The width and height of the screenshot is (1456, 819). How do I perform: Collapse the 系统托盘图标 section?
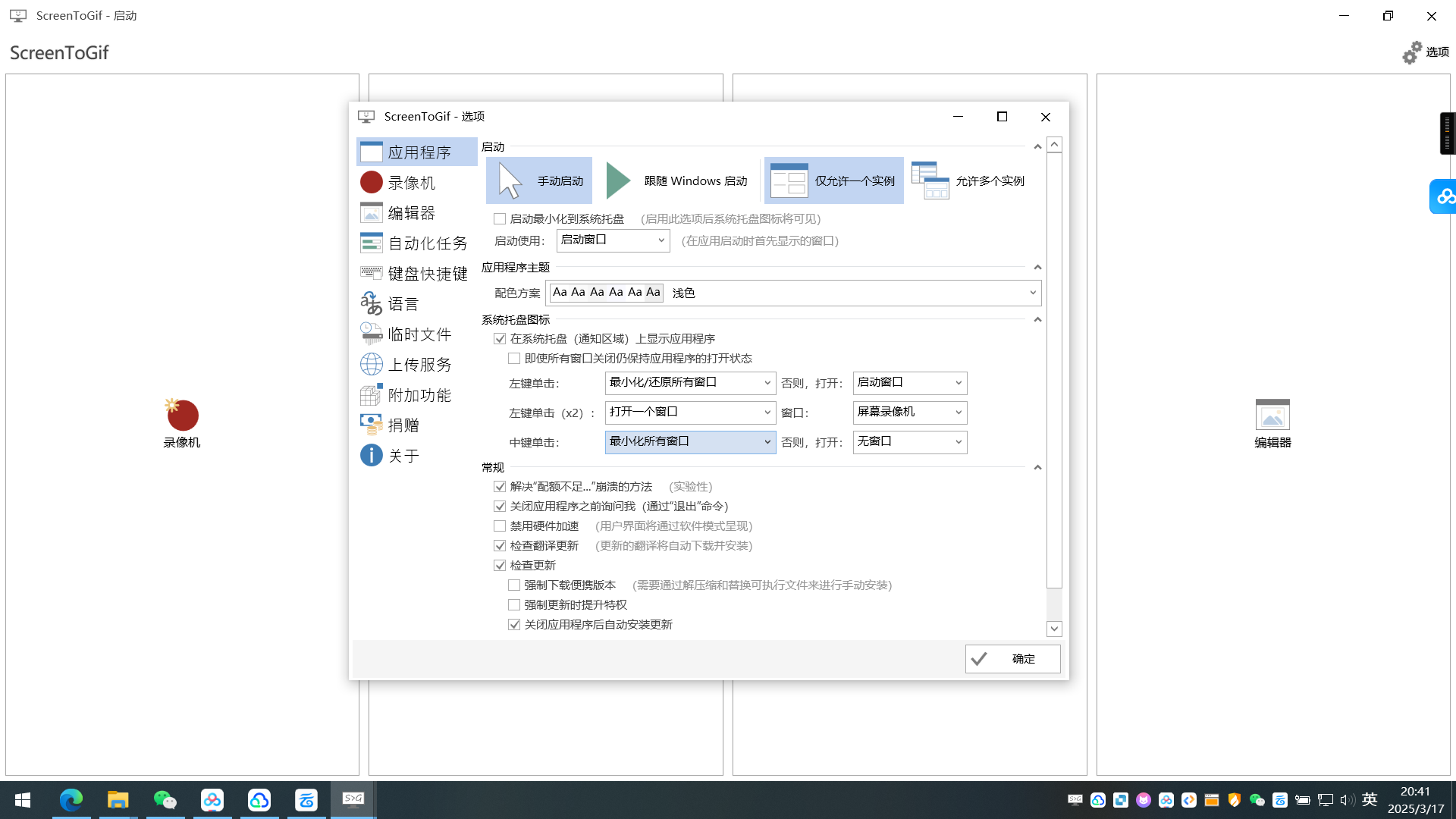1037,320
